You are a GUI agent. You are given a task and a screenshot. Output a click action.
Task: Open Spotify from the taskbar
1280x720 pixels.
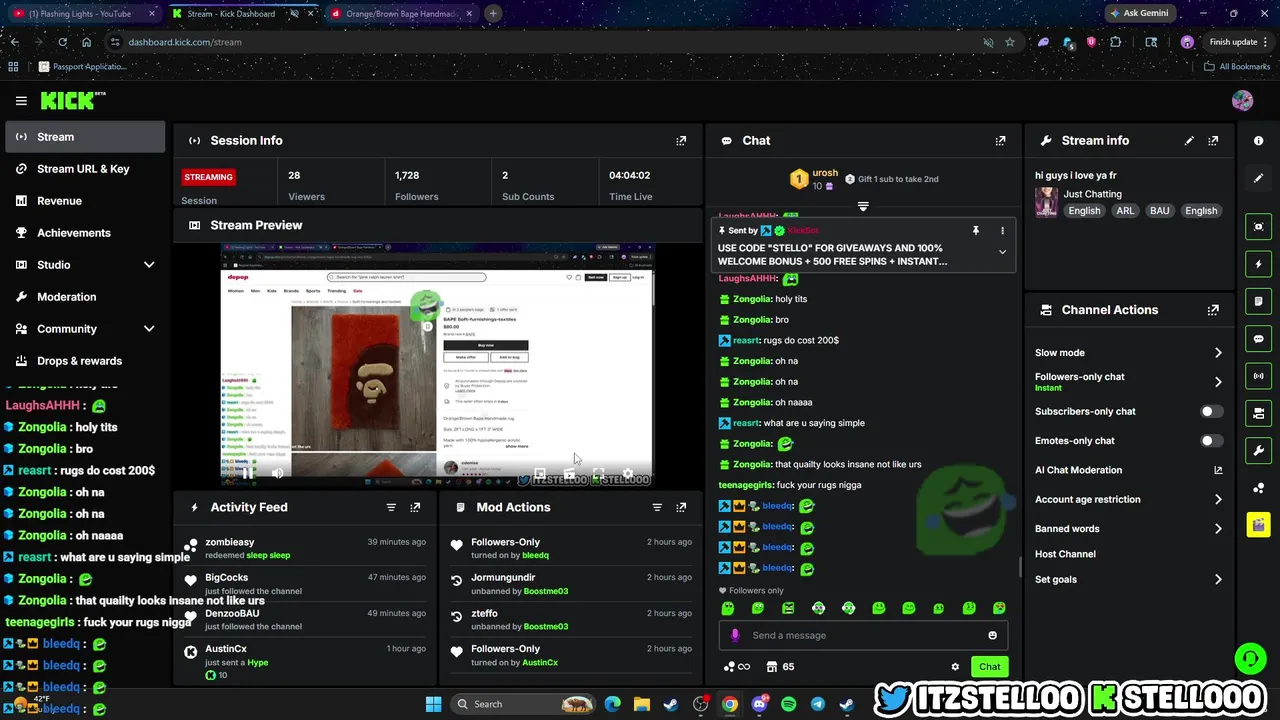788,704
